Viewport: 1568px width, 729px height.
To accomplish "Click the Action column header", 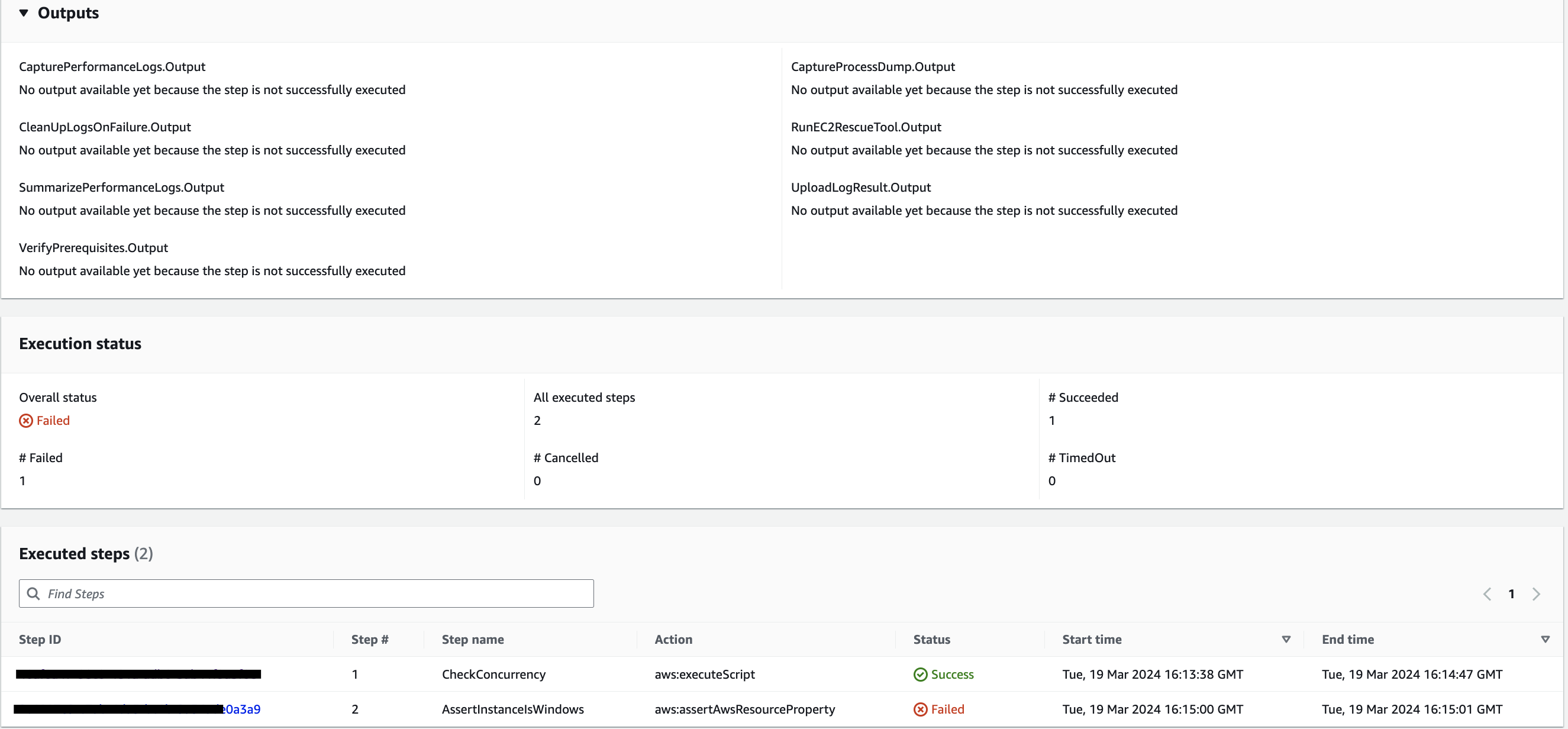I will tap(673, 640).
